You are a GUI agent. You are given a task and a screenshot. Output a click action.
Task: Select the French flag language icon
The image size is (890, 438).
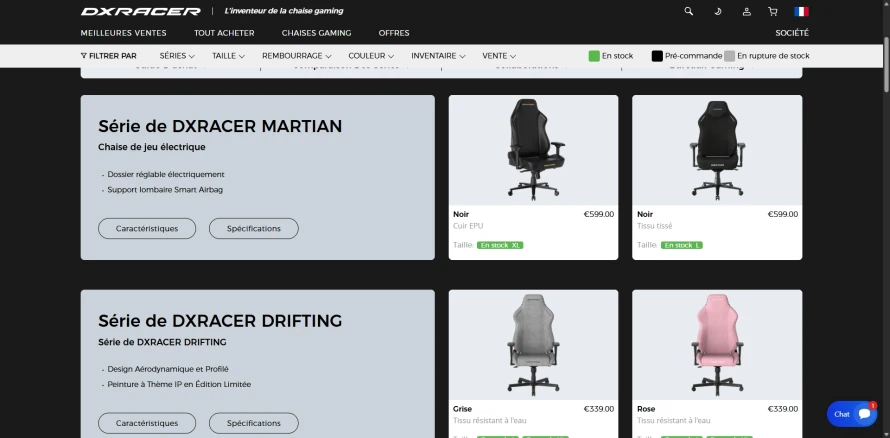pos(801,11)
